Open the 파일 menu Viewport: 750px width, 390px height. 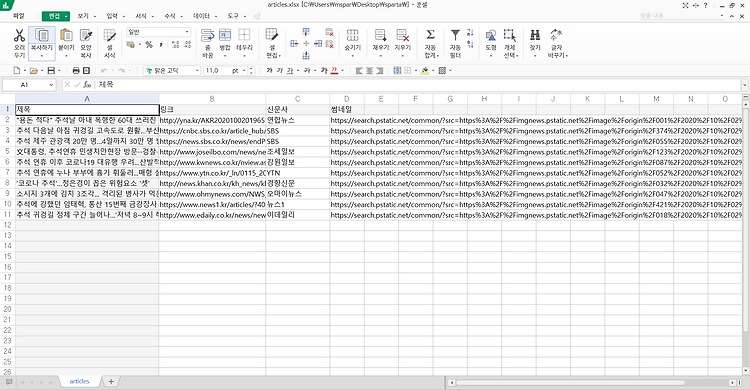tap(19, 16)
